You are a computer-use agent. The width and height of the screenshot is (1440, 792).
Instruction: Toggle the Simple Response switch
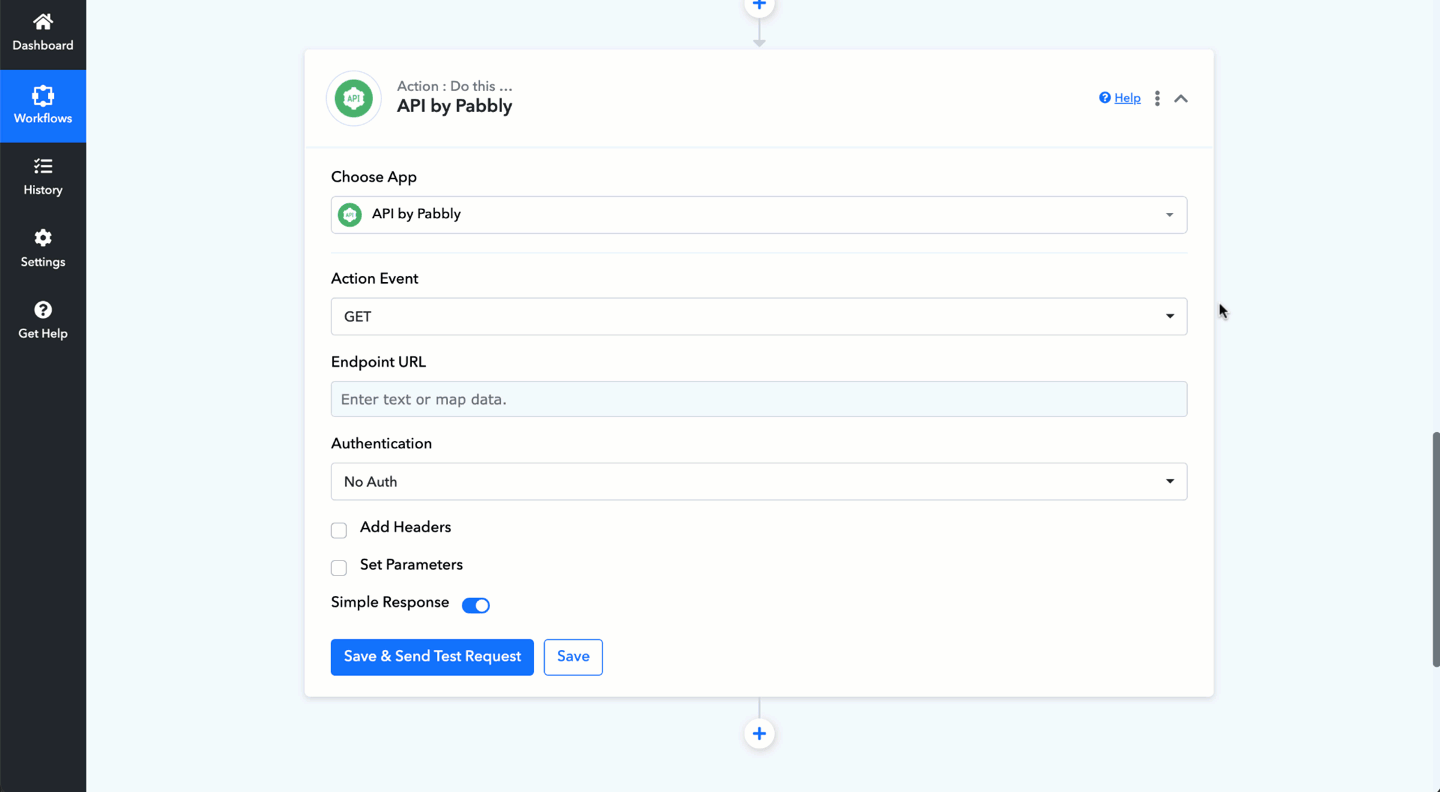pyautogui.click(x=476, y=605)
